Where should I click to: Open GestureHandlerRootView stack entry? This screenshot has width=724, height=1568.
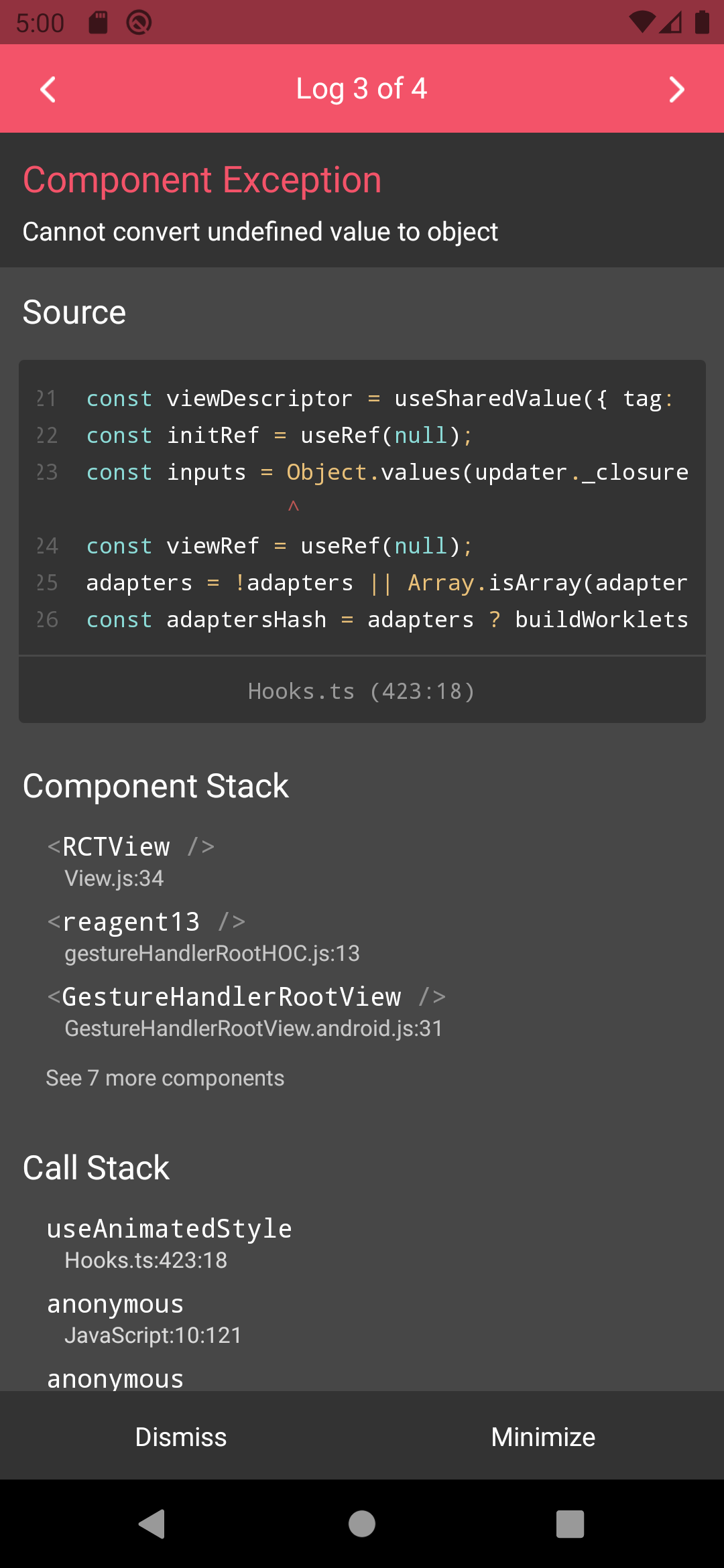point(362,1011)
